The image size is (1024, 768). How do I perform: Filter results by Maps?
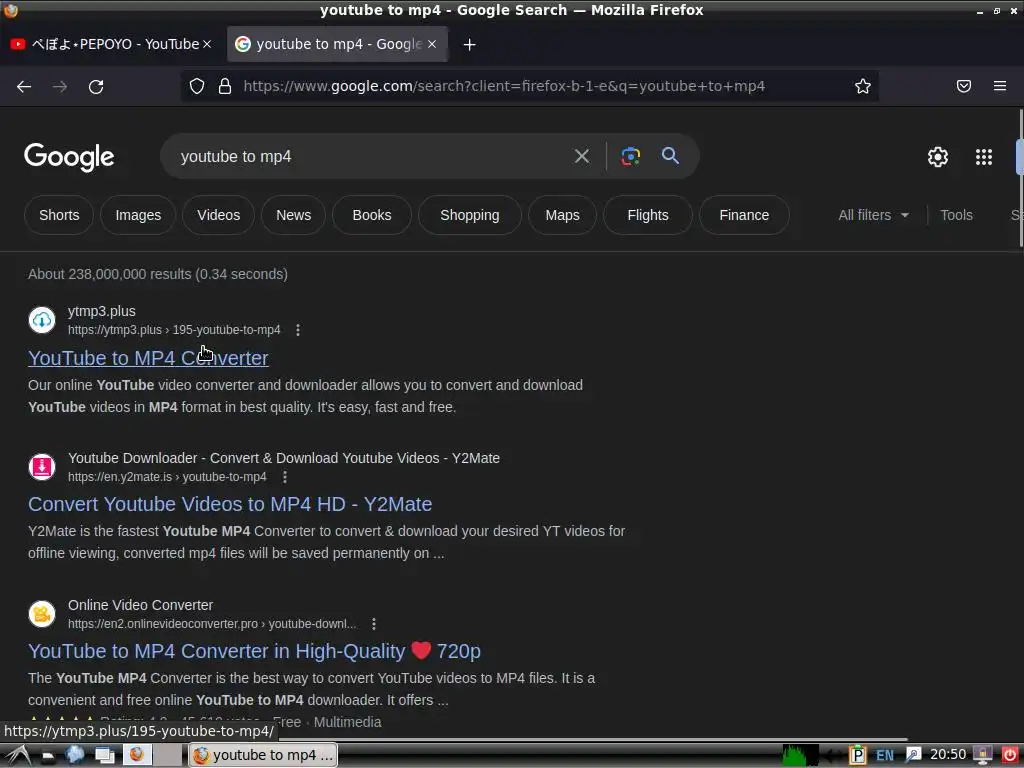562,215
